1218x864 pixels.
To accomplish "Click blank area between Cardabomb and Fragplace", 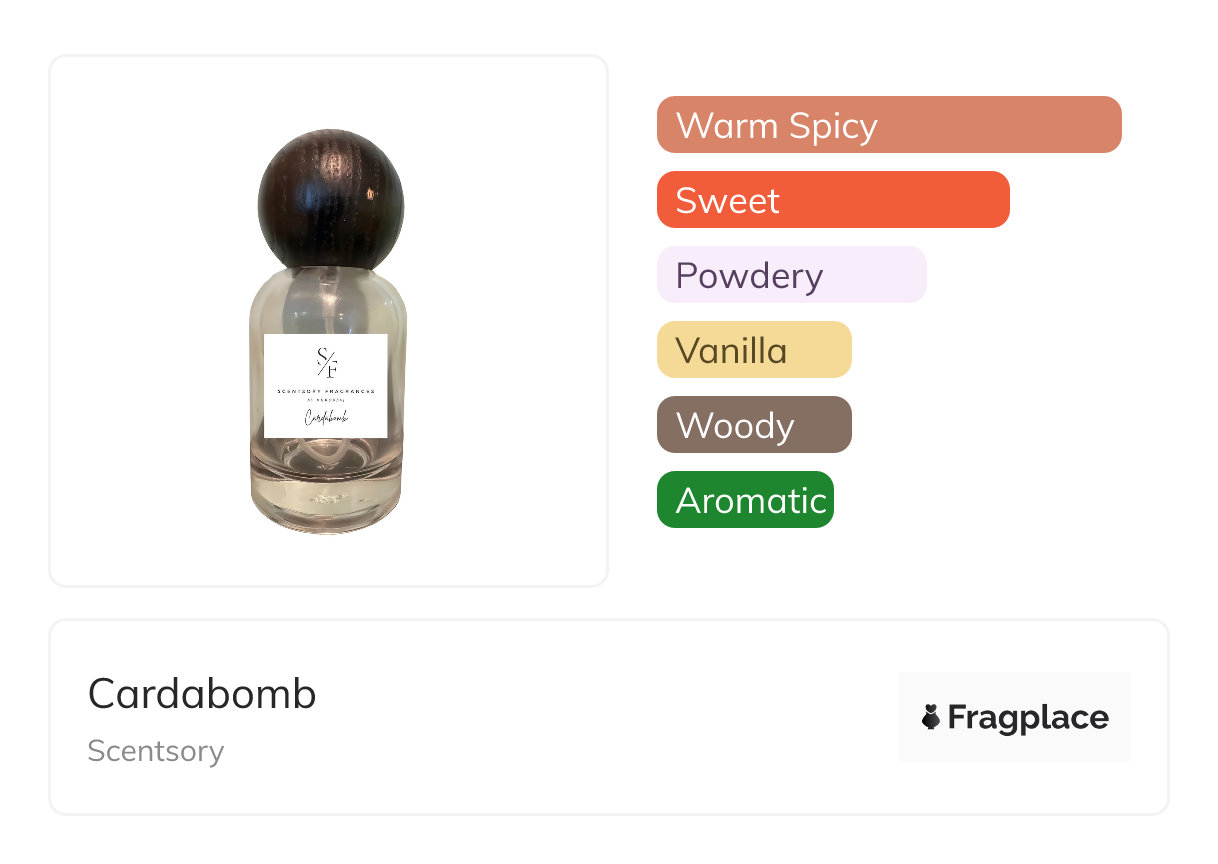I will click(x=600, y=717).
